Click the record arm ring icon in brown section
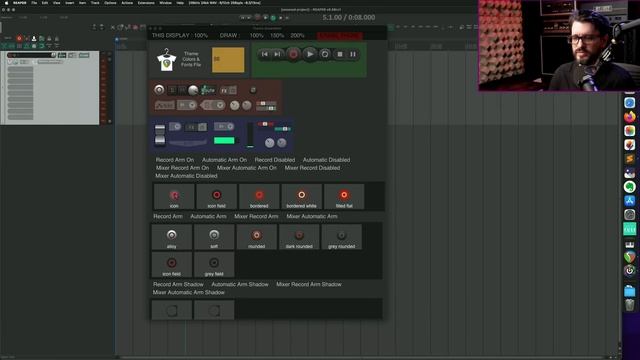The image size is (640, 360). click(x=159, y=90)
